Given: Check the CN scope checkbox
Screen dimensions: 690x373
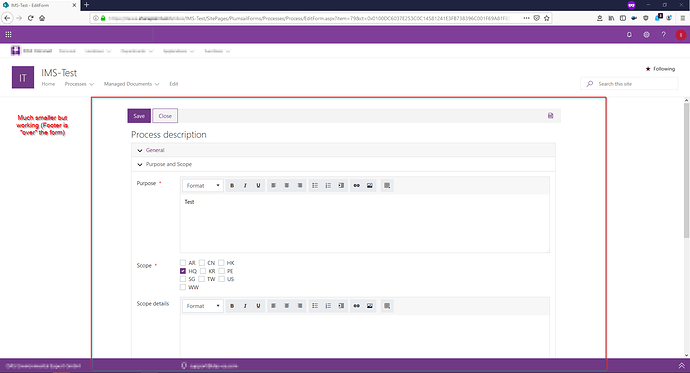Looking at the screenshot, I should pos(202,263).
